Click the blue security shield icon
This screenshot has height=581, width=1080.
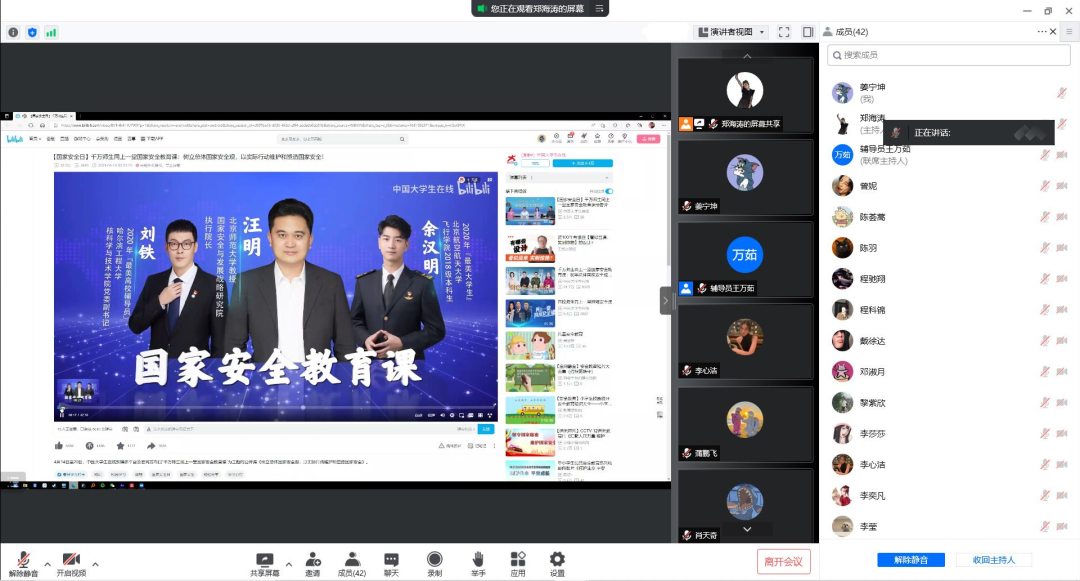tap(32, 32)
